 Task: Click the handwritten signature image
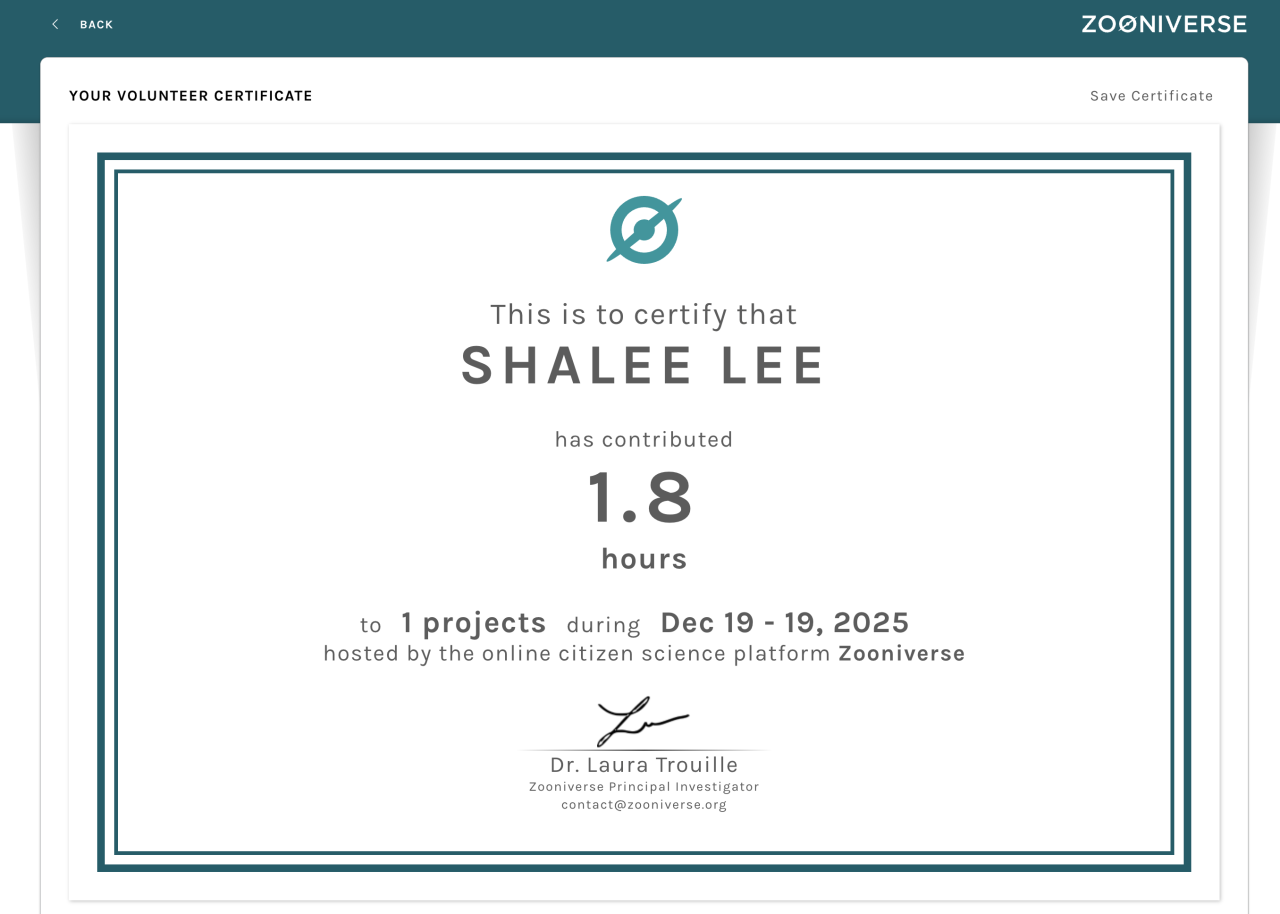643,721
